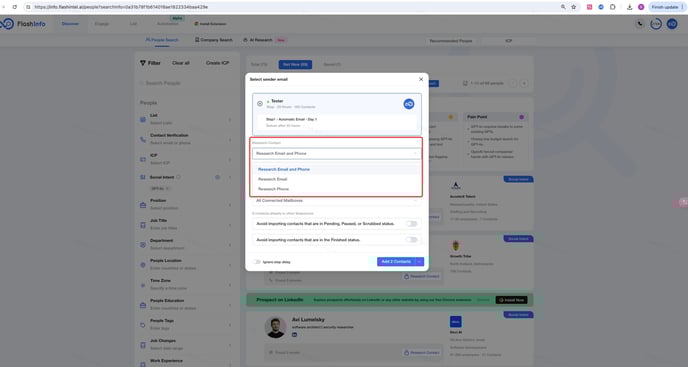This screenshot has height=367, width=688.
Task: Expand the People Location filter chevron
Action: [x=229, y=265]
